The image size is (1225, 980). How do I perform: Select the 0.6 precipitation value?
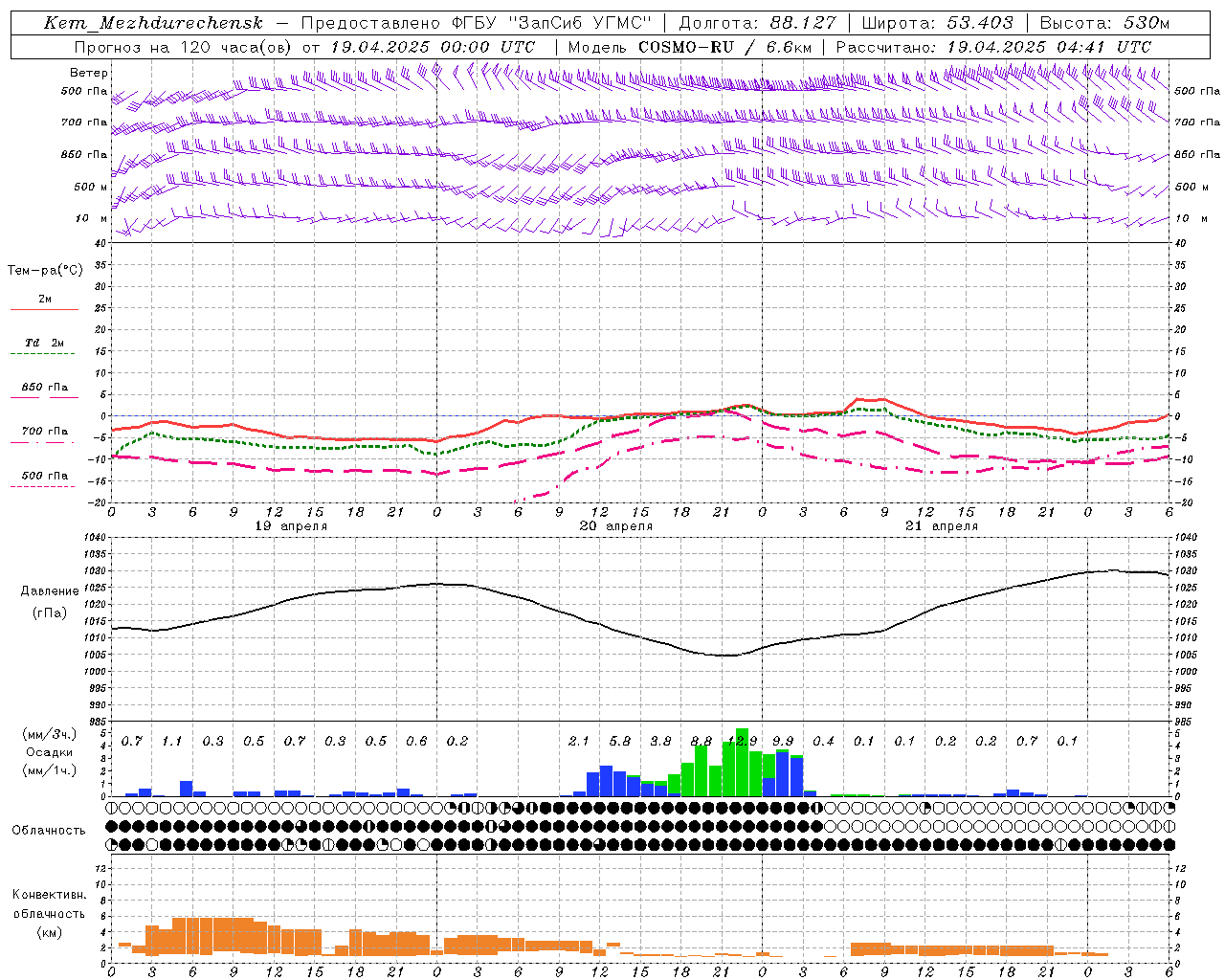(x=416, y=742)
